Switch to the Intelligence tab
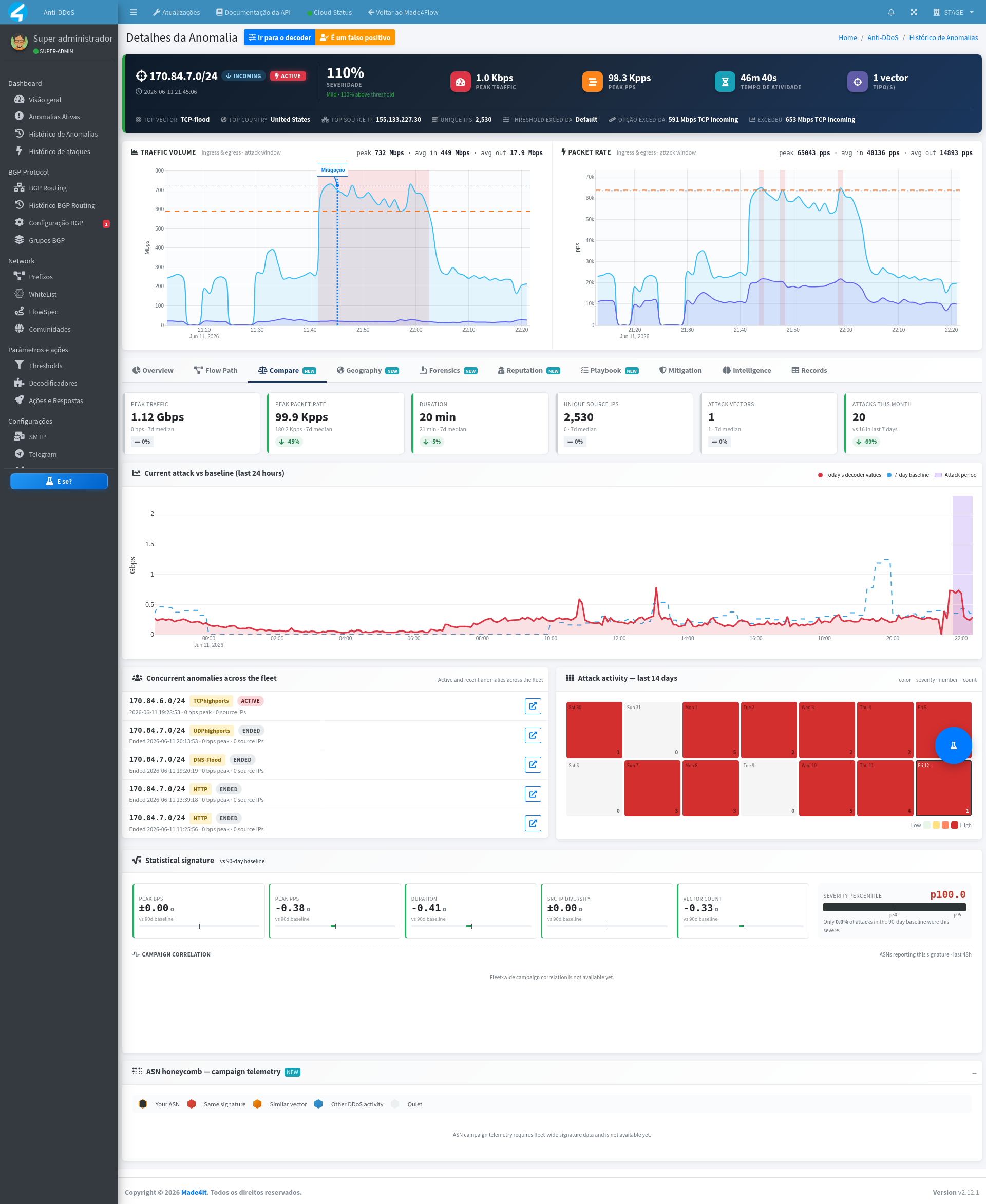 click(x=747, y=370)
